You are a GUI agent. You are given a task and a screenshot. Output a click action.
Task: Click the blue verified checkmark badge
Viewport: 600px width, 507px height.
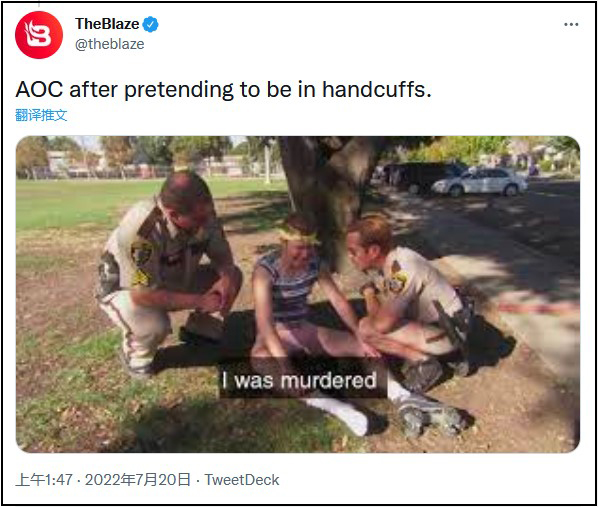[x=150, y=24]
